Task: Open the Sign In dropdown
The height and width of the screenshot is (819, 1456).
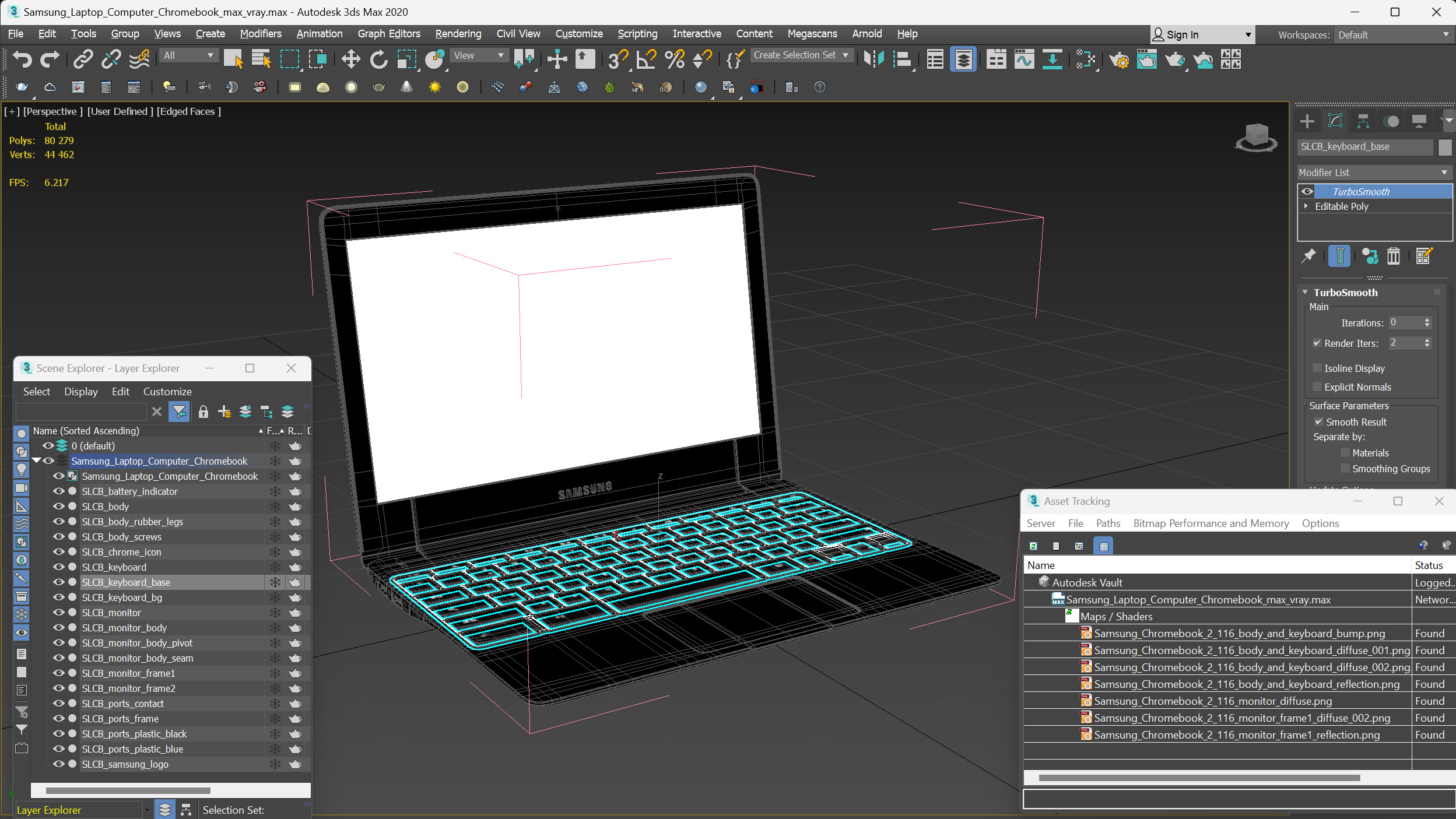Action: 1201,35
